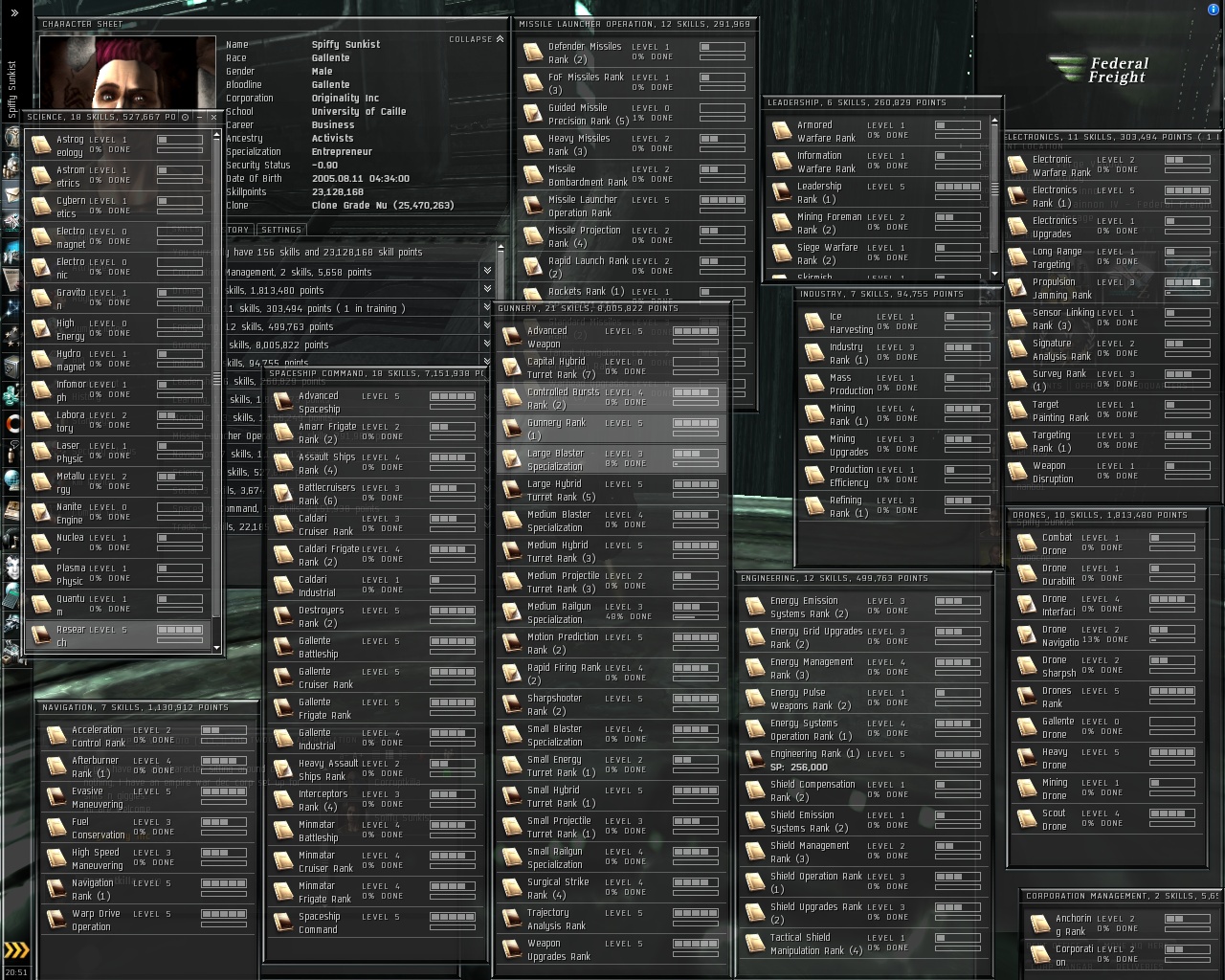The image size is (1225, 980).
Task: Collapse the character sheet header
Action: tap(476, 39)
